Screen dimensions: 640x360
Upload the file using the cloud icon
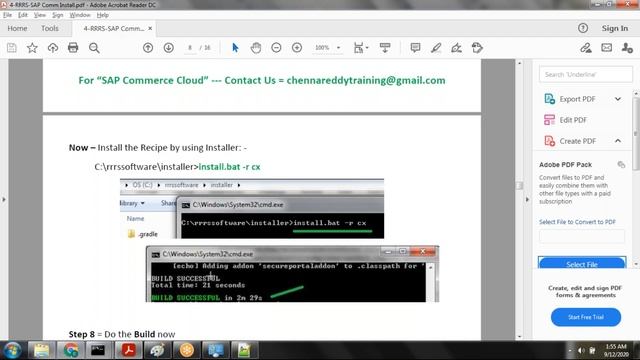[53, 48]
